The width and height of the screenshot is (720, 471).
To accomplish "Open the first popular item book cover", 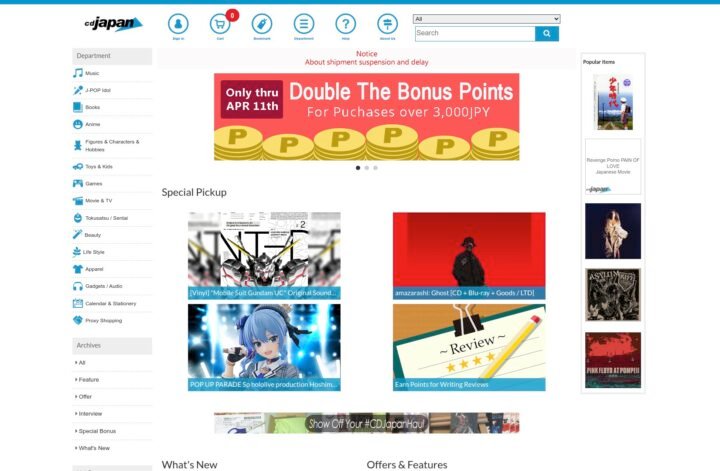I will coord(613,103).
